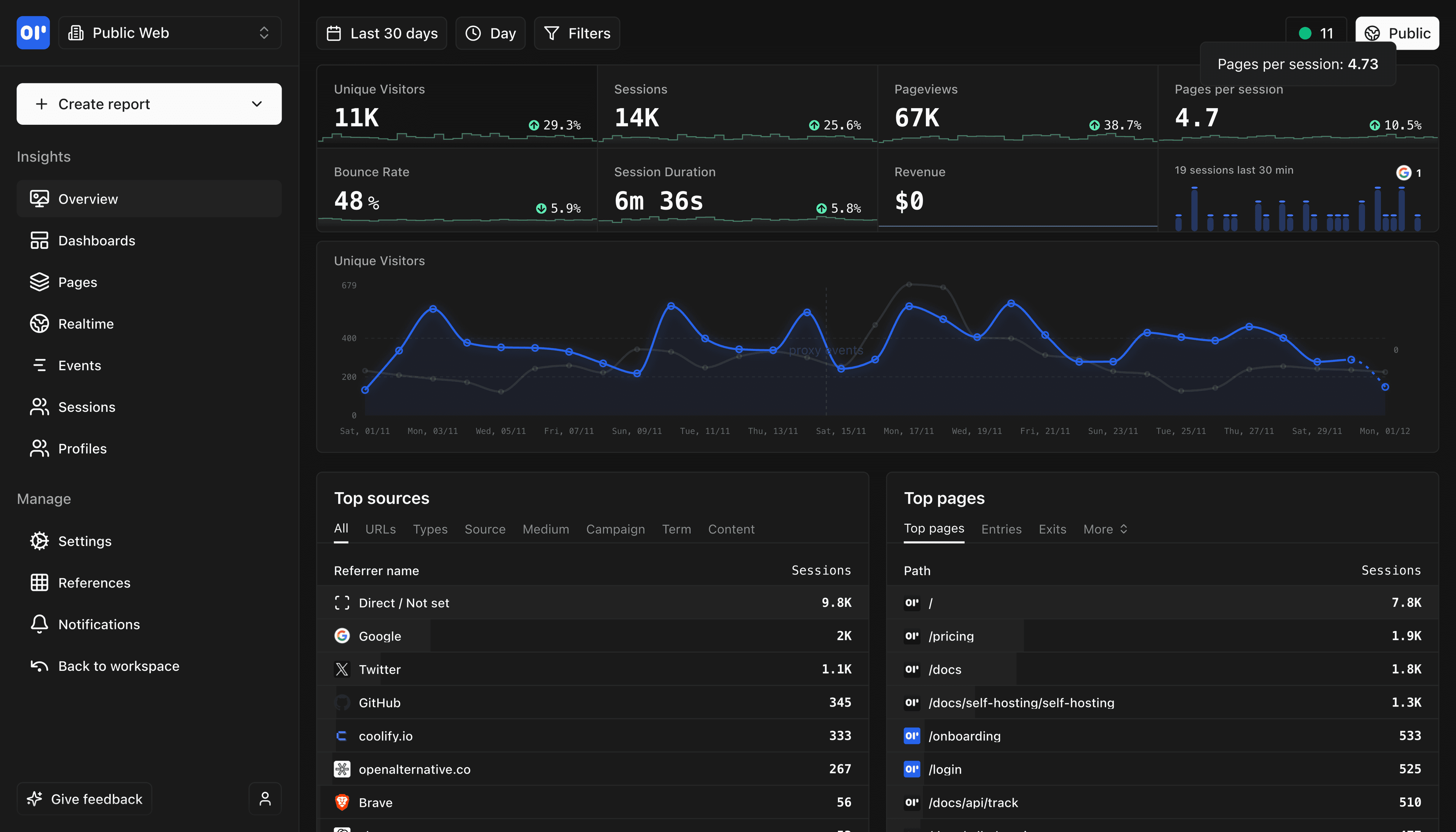Open the More dropdown in Top pages
1456x832 pixels.
1104,529
